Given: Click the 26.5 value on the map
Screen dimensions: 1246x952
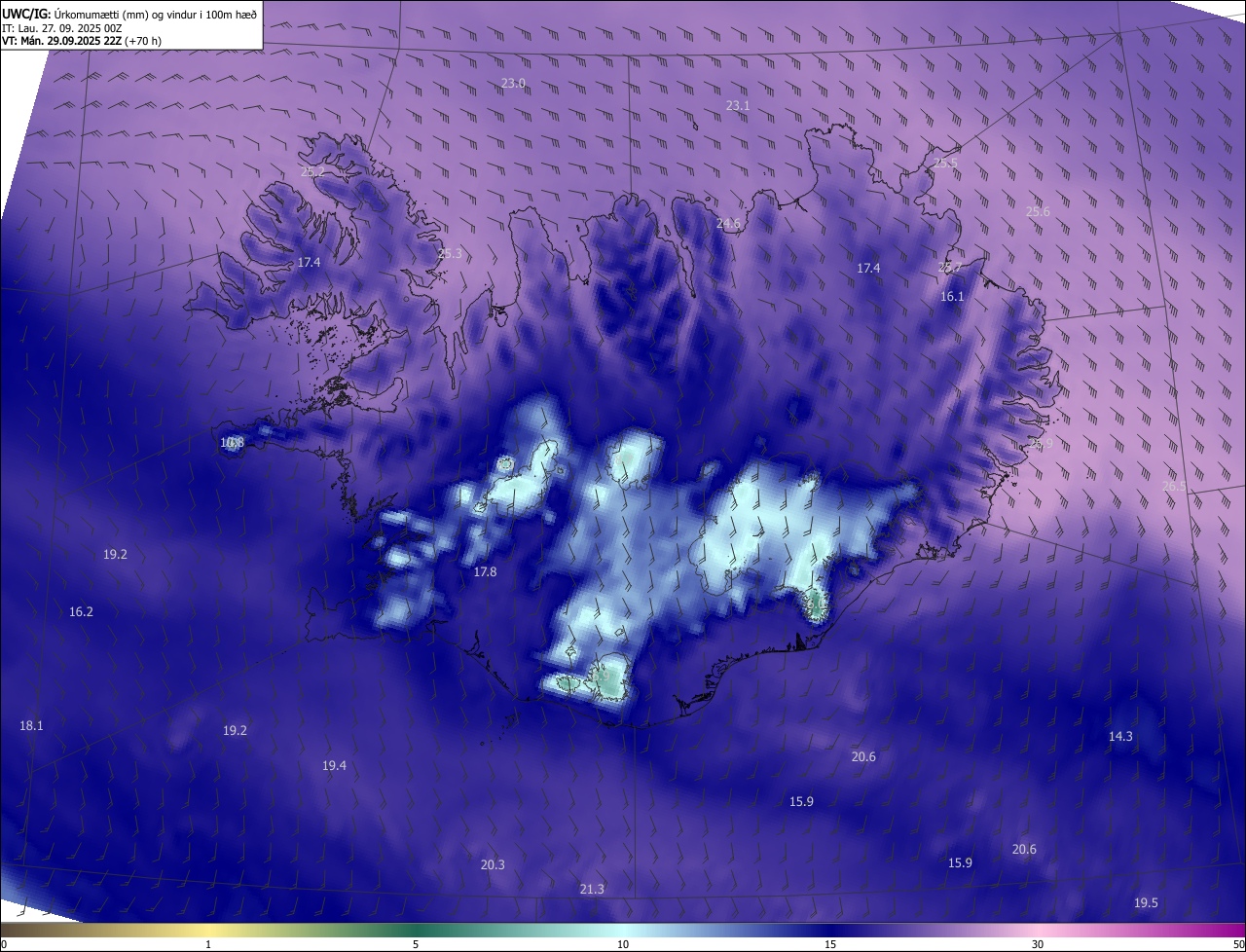Looking at the screenshot, I should tap(1174, 487).
